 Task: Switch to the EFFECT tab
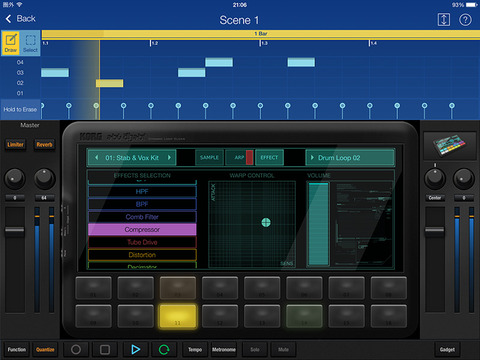(269, 158)
